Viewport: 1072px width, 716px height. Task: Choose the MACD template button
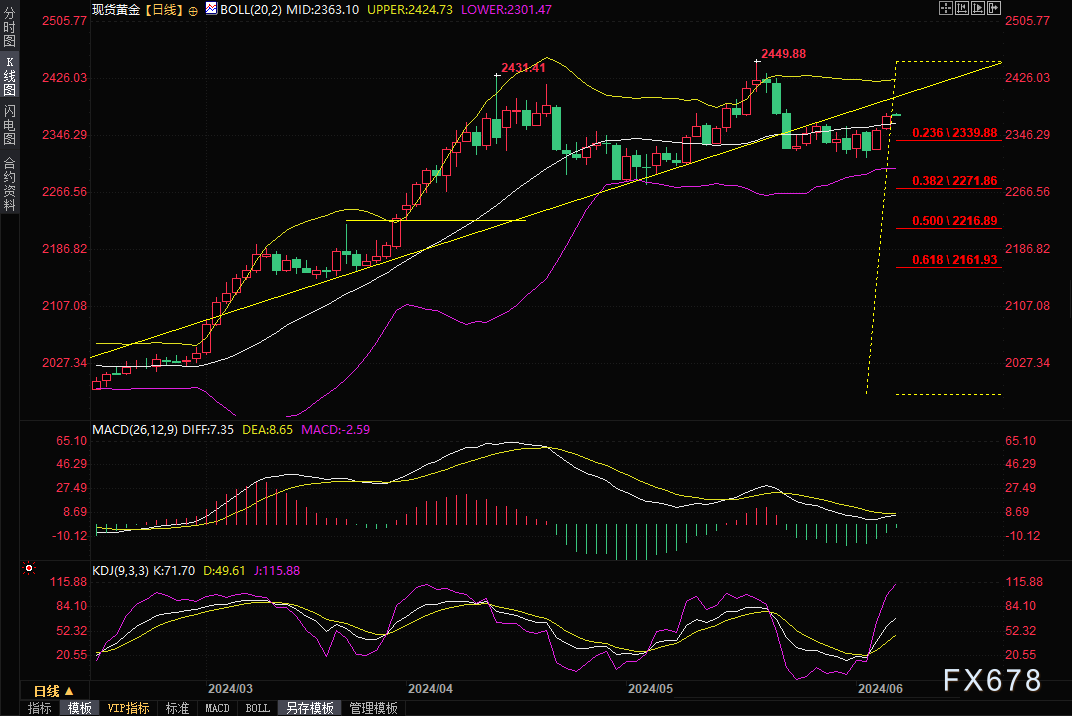click(217, 708)
